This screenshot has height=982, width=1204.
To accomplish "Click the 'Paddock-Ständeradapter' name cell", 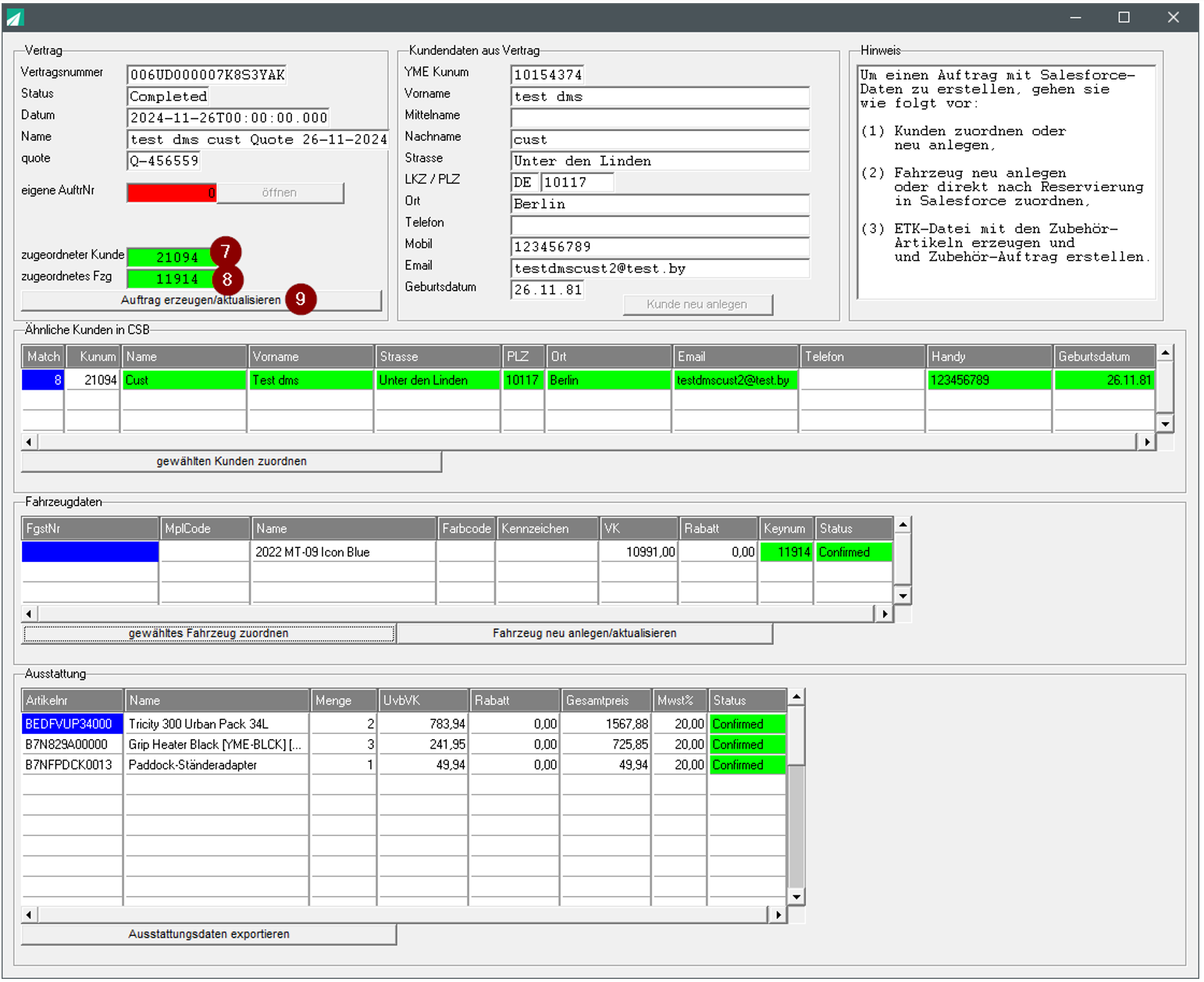I will pyautogui.click(x=217, y=765).
